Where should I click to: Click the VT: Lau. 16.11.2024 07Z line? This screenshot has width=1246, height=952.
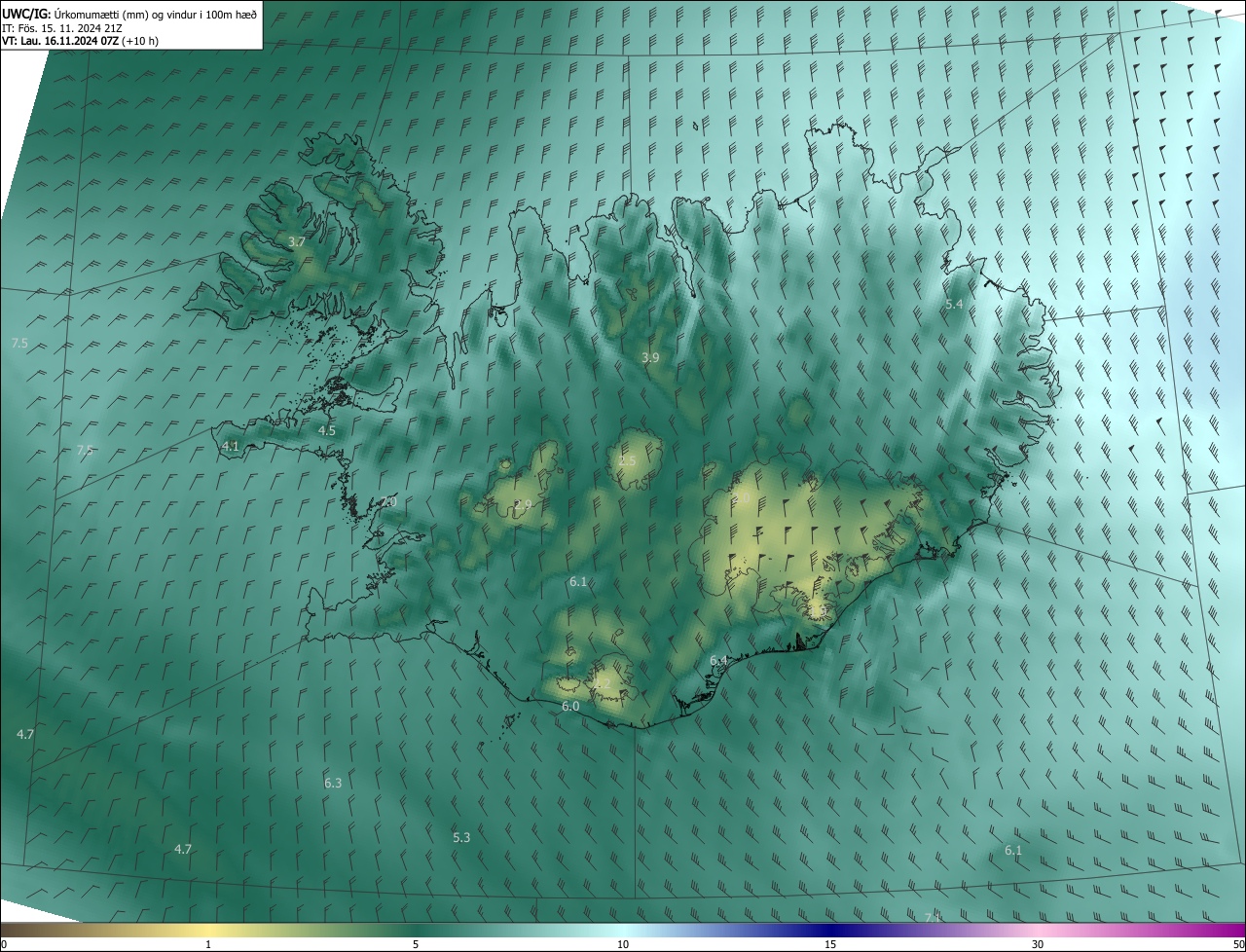coord(80,41)
